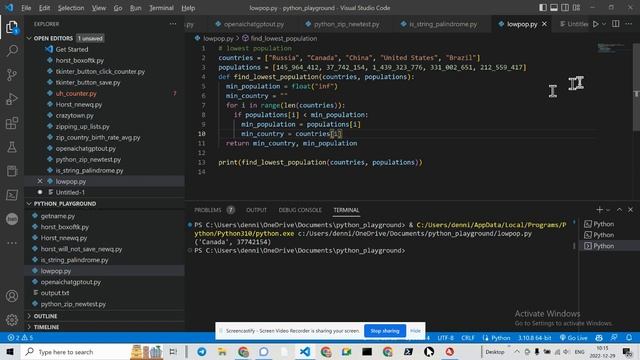Open the Testing flask view
Screen dimensions: 640x360
click(x=12, y=147)
